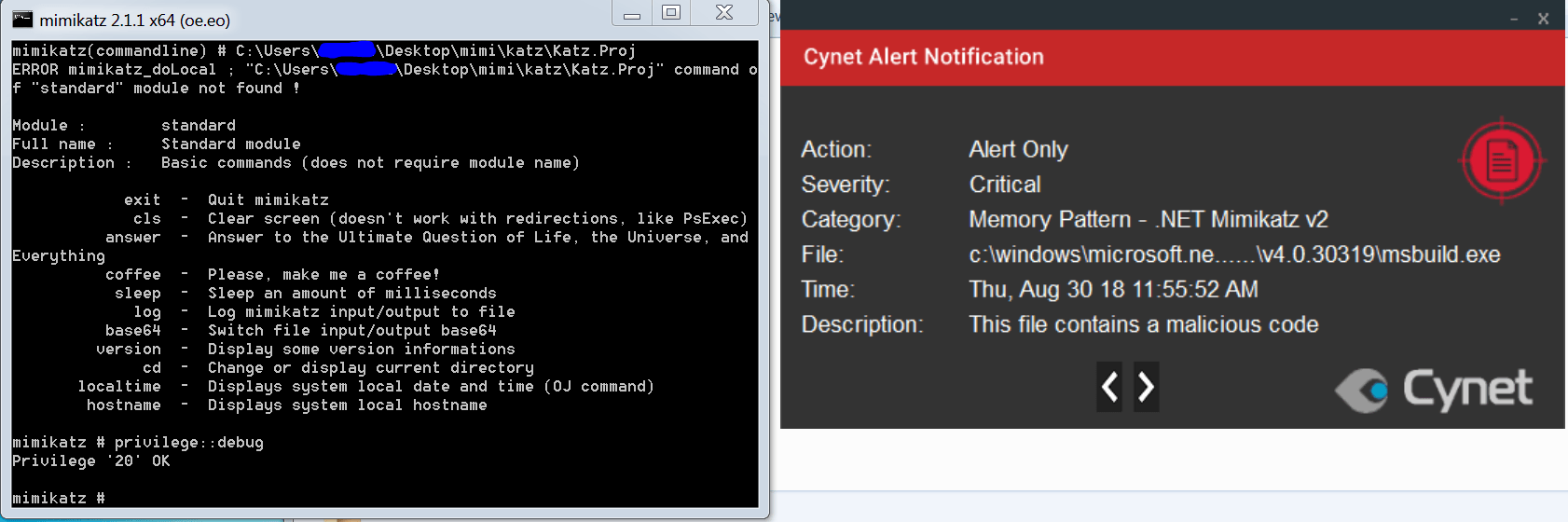1568x522 pixels.
Task: Click the 'cls - Clear screen' line
Action: pos(441,218)
